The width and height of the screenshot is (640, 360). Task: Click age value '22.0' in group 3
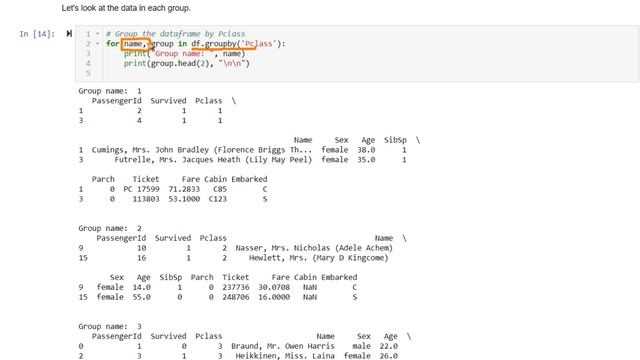(x=389, y=346)
